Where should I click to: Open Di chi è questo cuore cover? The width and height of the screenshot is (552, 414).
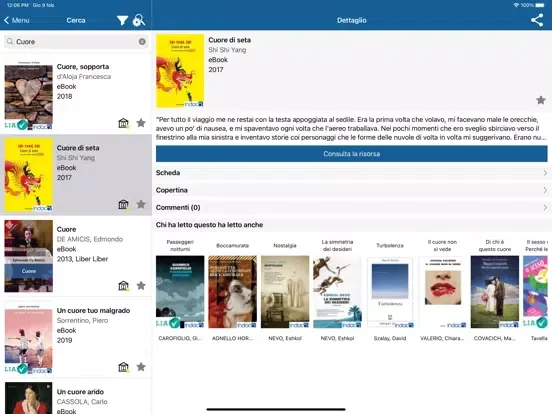click(x=495, y=292)
